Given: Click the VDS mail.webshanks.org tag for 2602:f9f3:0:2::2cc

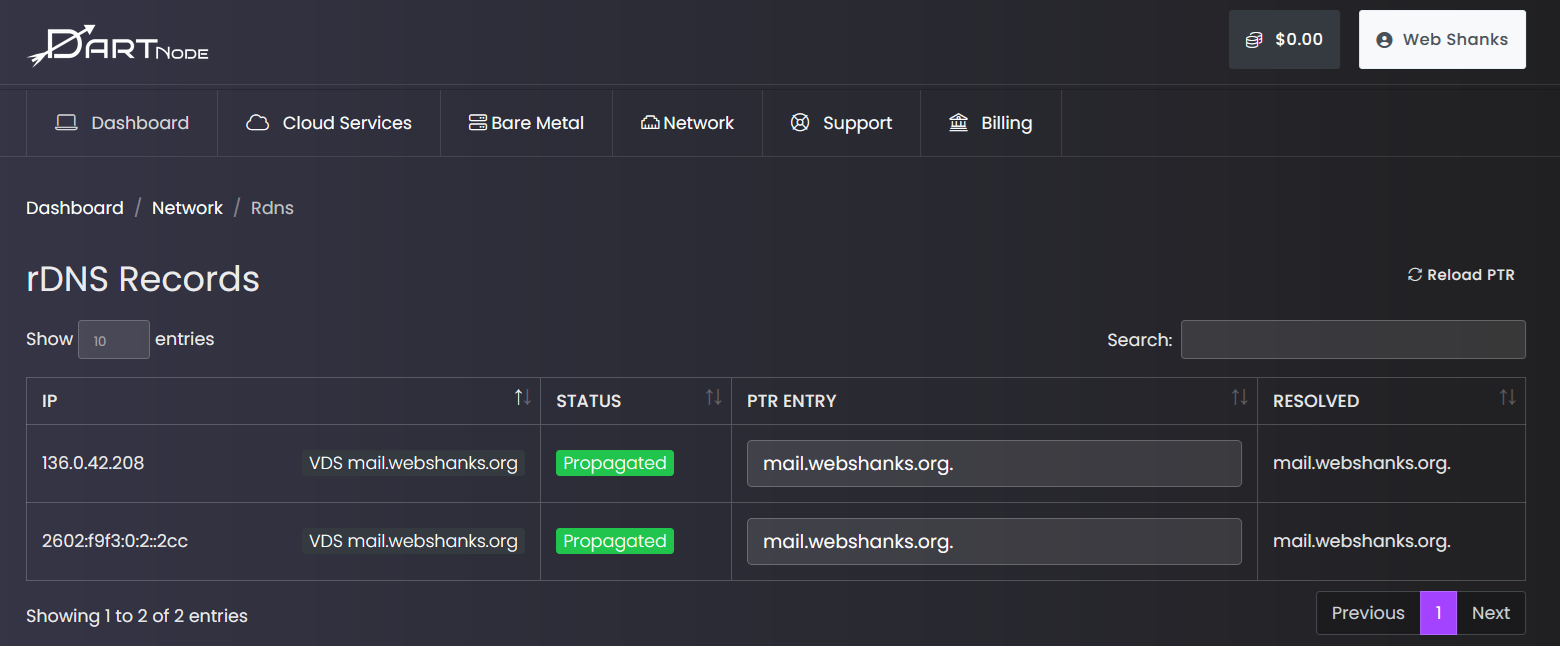Looking at the screenshot, I should pos(413,541).
